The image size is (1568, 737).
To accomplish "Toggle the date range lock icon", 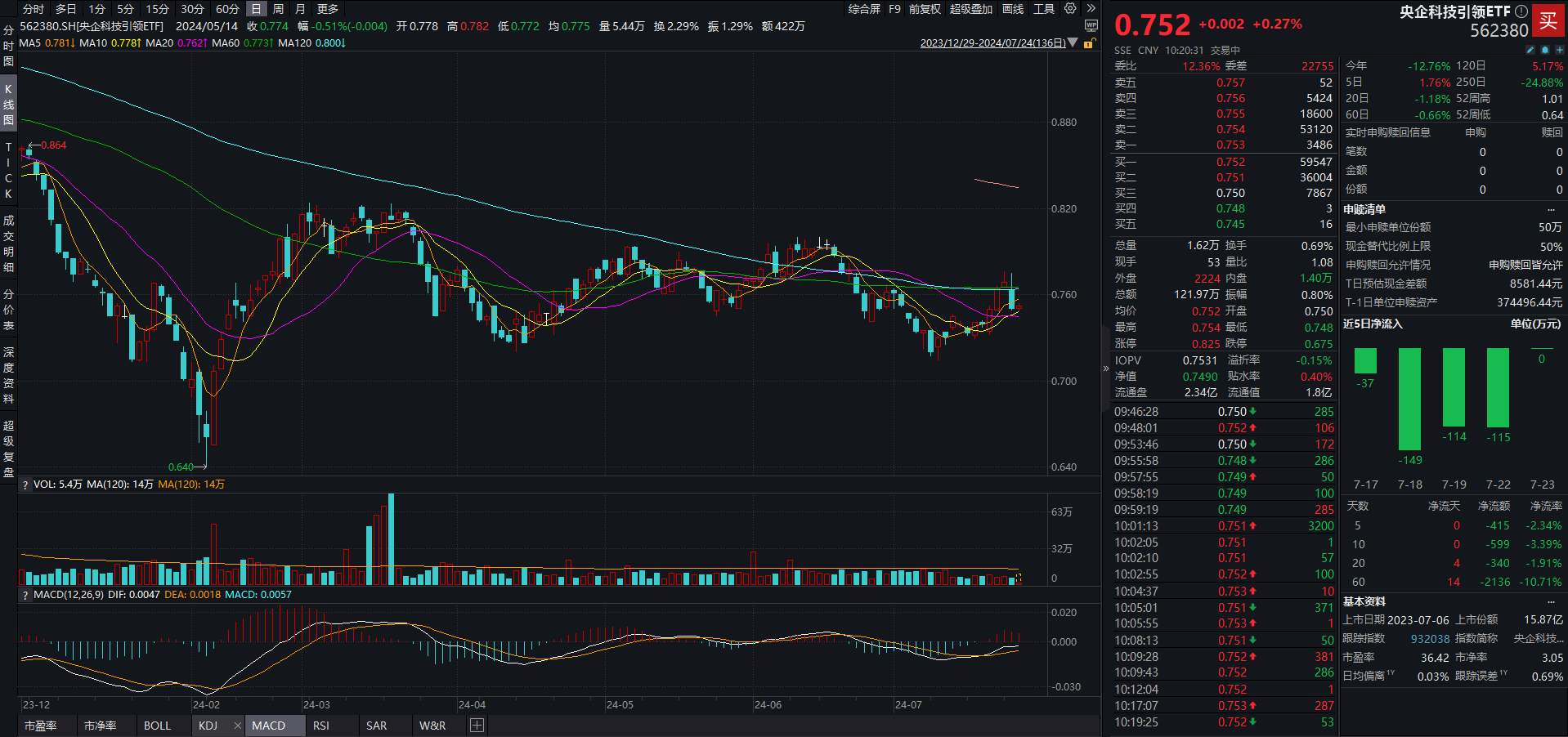I will pos(1089,43).
